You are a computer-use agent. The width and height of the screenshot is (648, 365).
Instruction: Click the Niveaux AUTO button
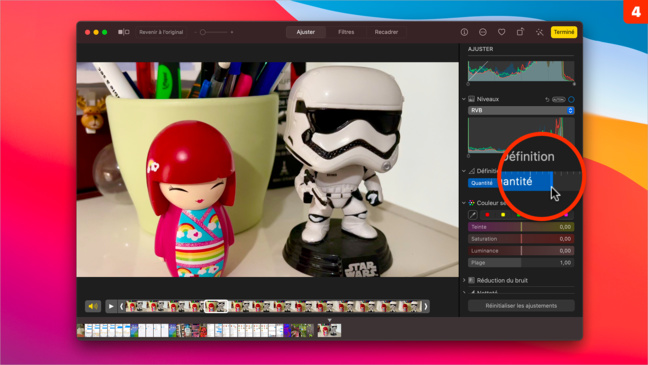pos(558,100)
